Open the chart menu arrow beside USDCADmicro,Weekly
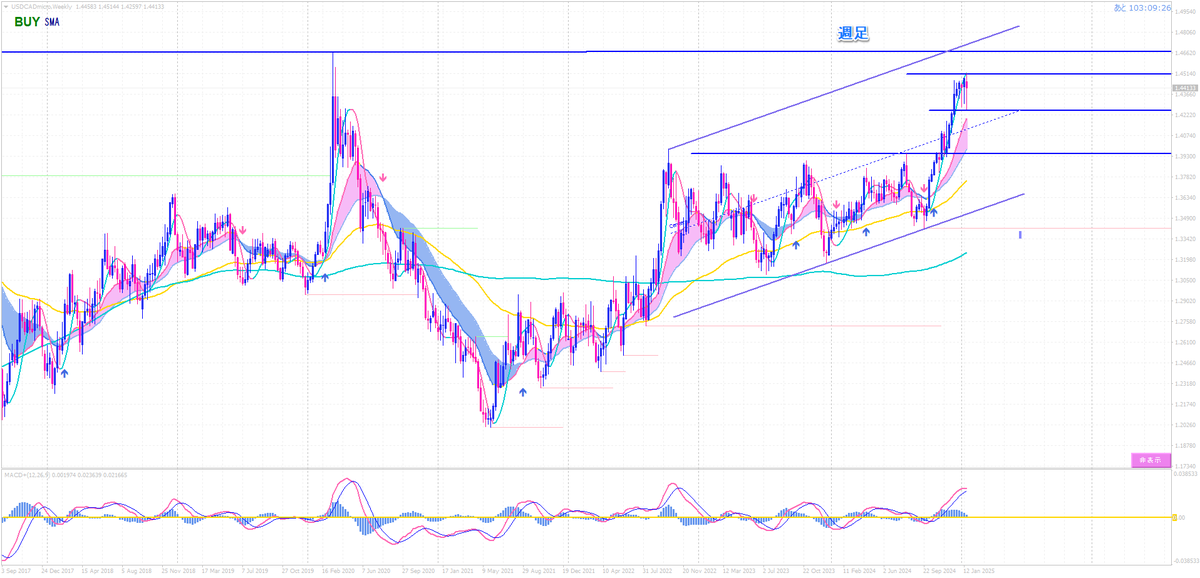Image resolution: width=1200 pixels, height=578 pixels. point(5,7)
